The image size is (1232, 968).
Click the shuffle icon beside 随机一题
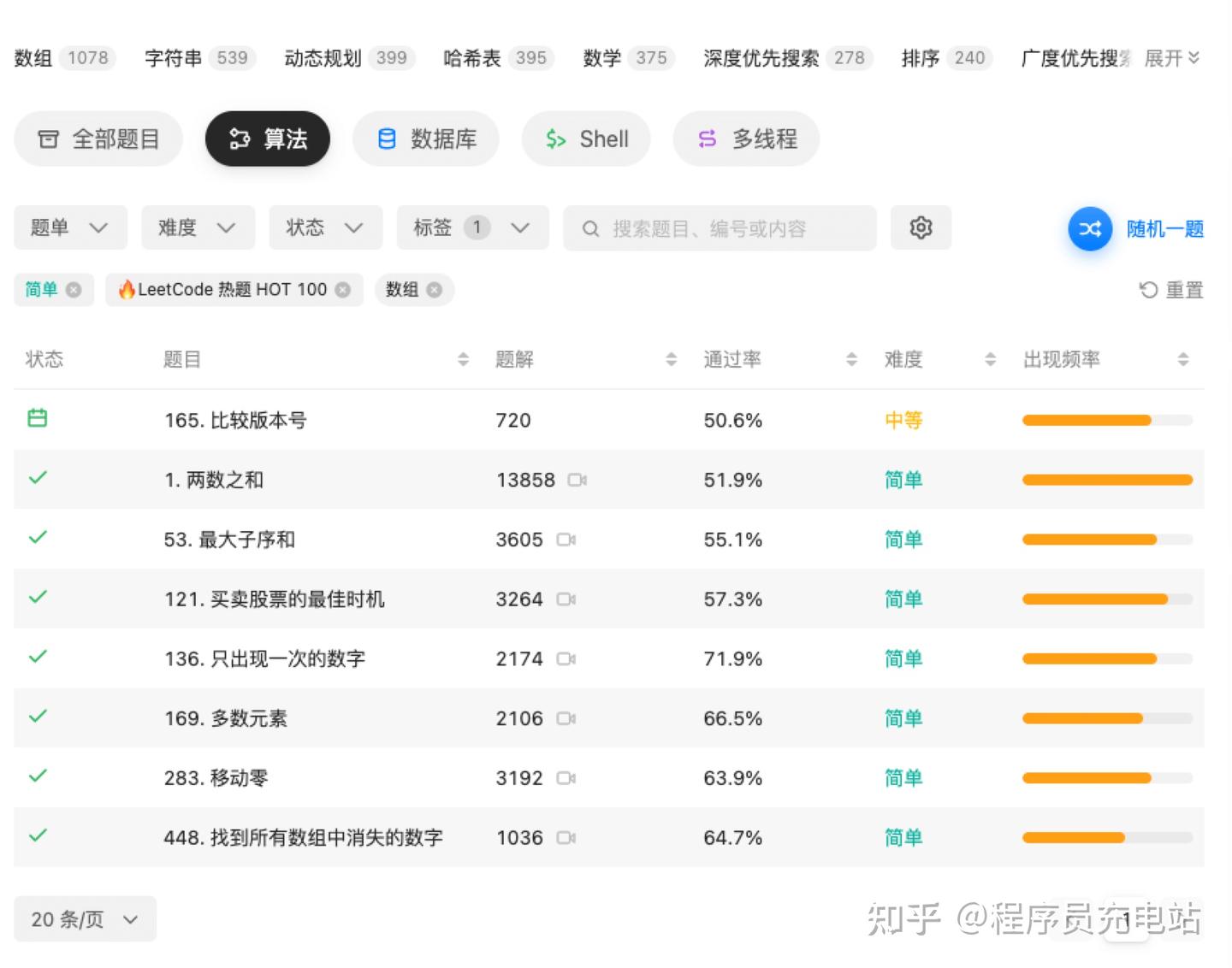pyautogui.click(x=1089, y=228)
